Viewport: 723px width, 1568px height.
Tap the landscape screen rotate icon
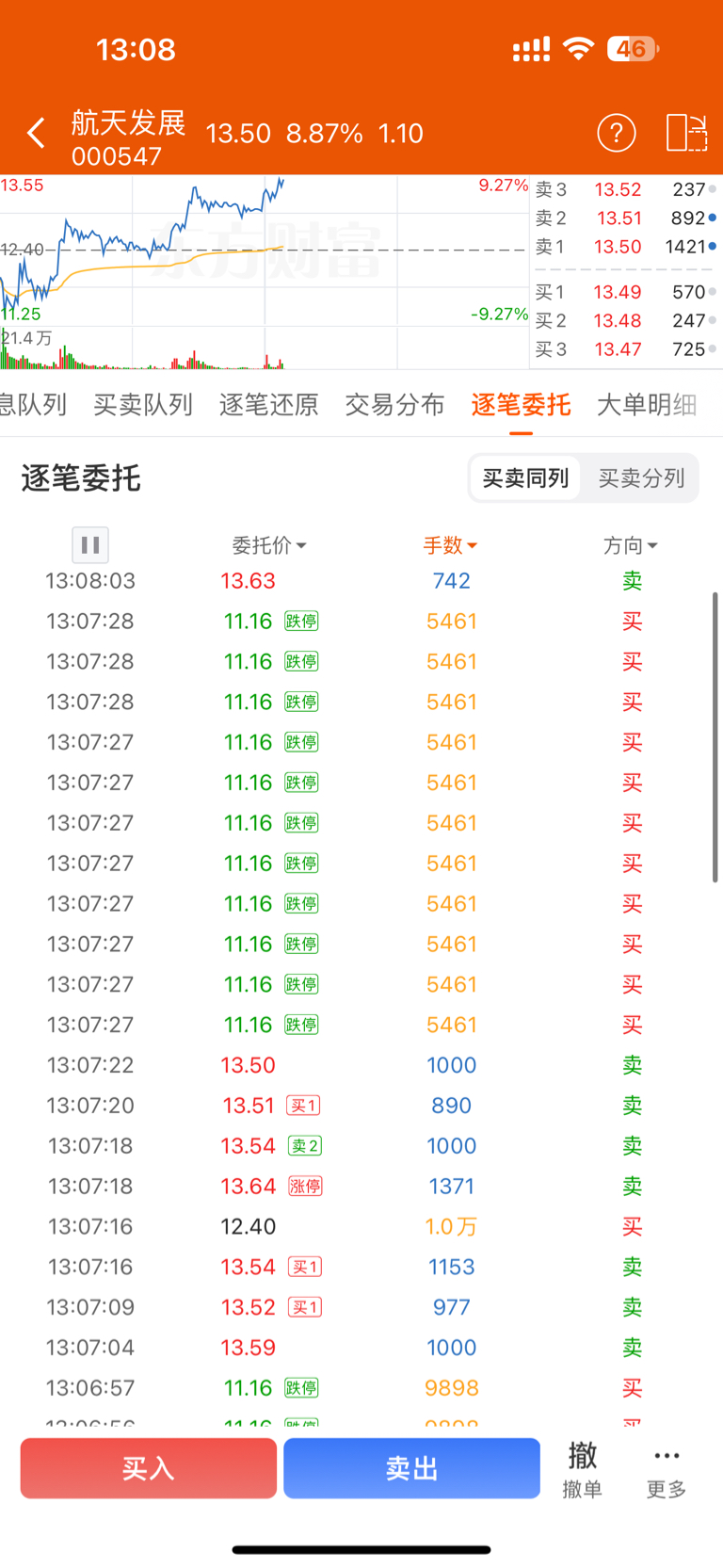pyautogui.click(x=686, y=134)
